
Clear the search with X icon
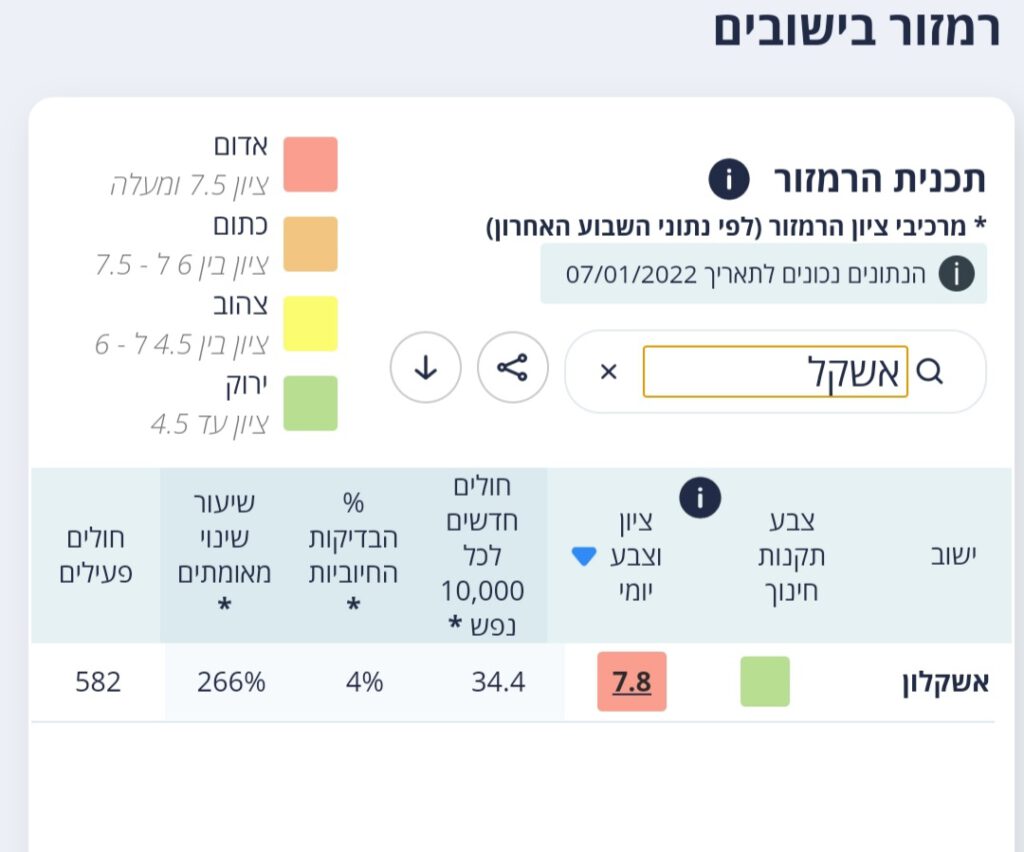(x=608, y=372)
